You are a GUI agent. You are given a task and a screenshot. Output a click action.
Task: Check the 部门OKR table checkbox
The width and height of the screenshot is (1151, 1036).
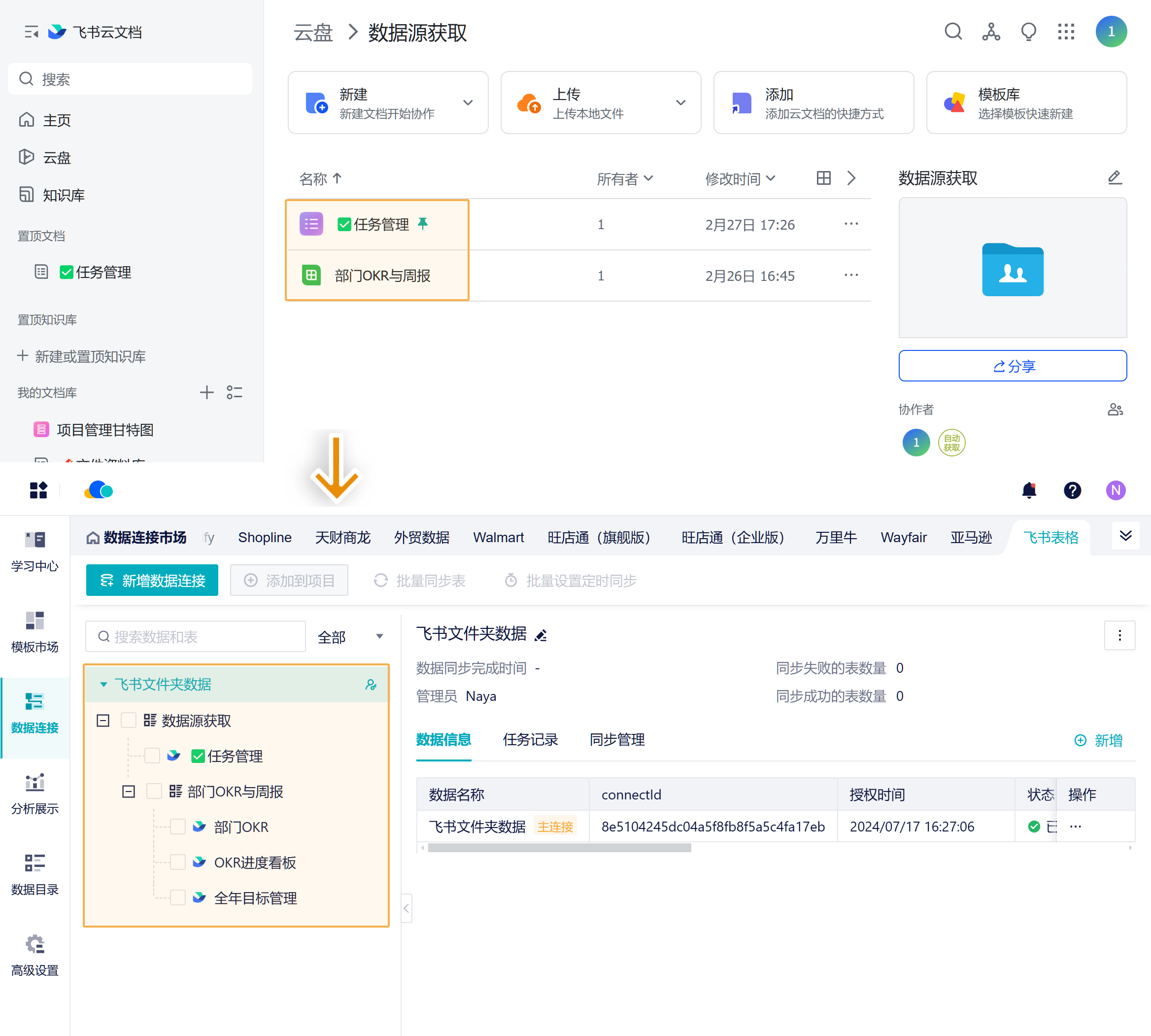coord(178,827)
